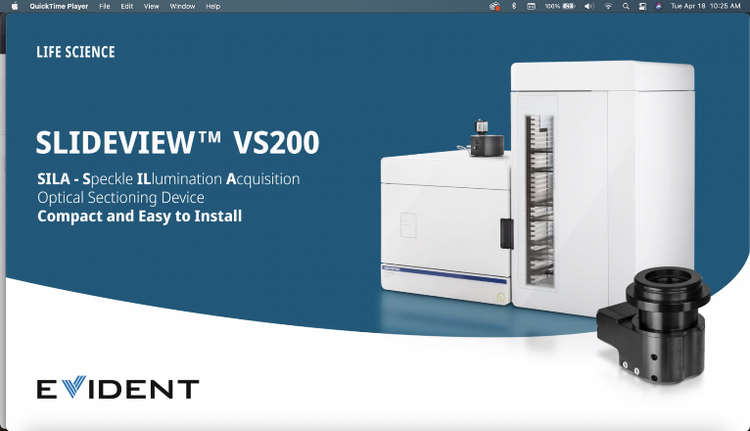Click the LIFE SCIENCE heading
This screenshot has height=431, width=750.
tap(75, 52)
